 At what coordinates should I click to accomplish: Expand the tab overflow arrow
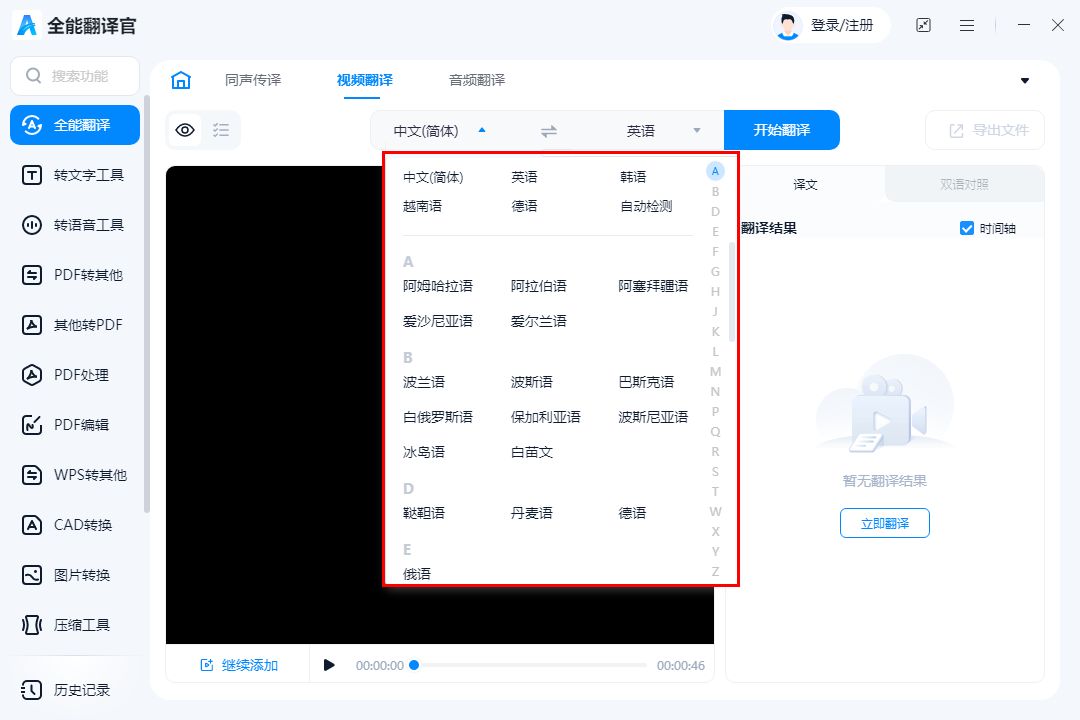pyautogui.click(x=1024, y=81)
